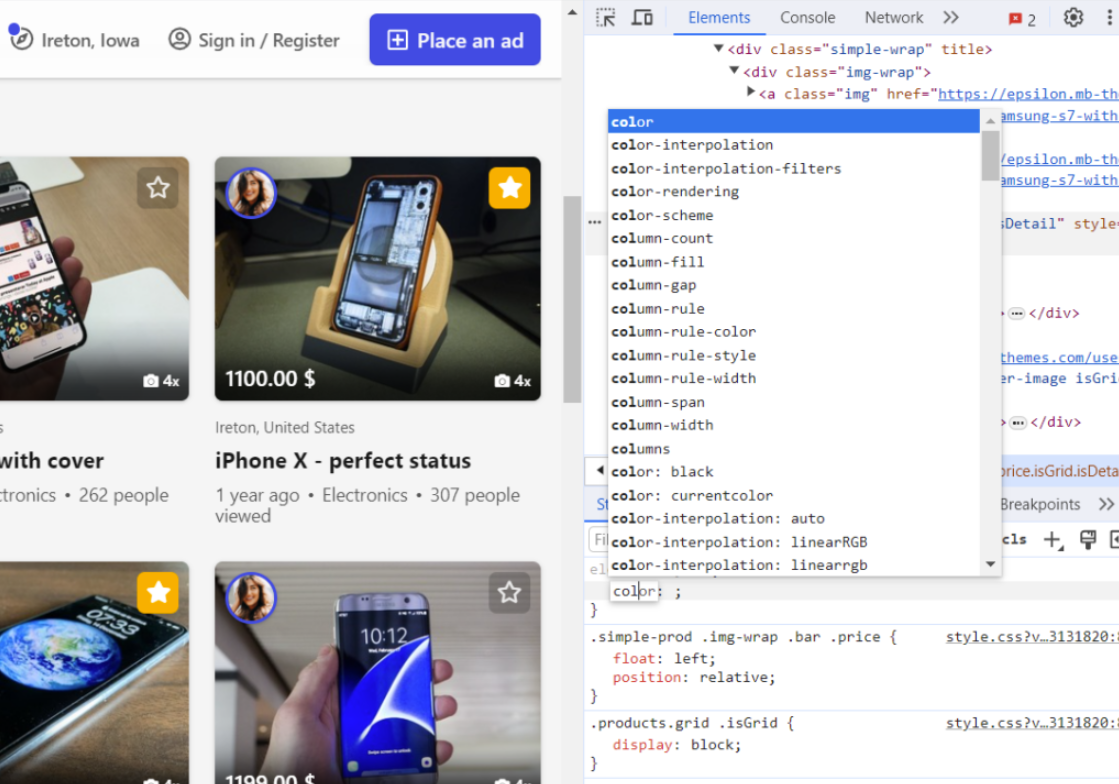
Task: Open the Elements tab
Action: (x=719, y=17)
